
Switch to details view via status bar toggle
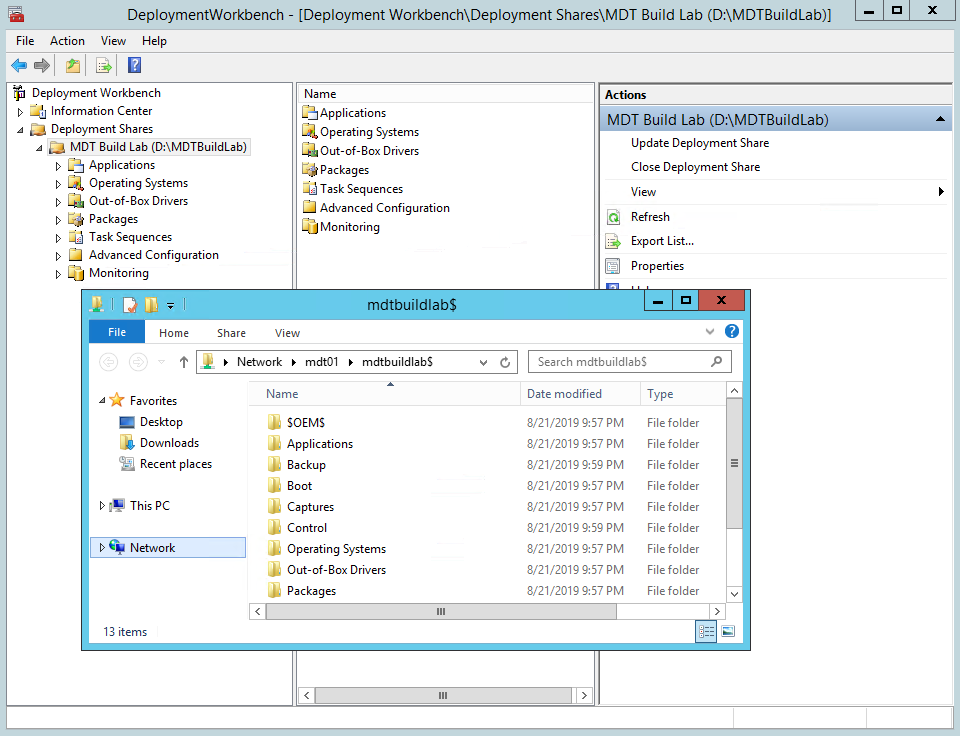coord(706,631)
